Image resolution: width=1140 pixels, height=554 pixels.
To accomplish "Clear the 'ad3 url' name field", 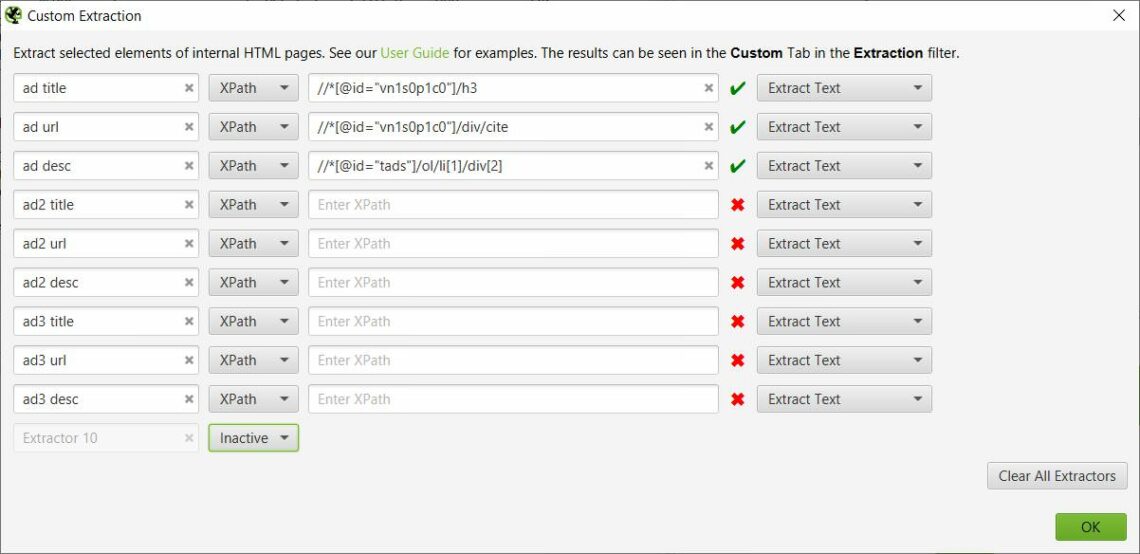I will pyautogui.click(x=189, y=361).
